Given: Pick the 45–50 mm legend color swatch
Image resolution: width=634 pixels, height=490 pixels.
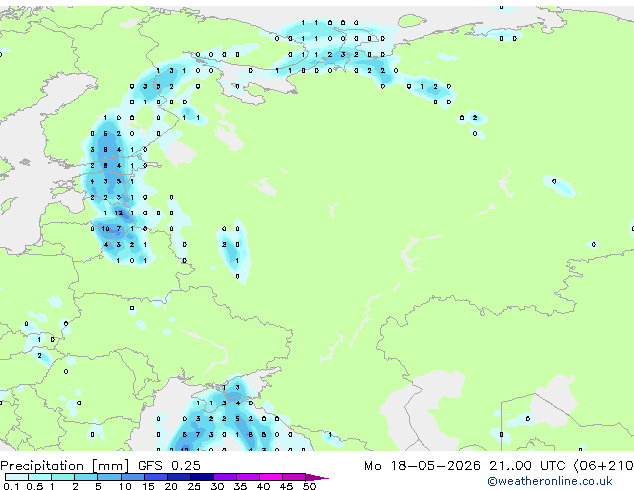Looking at the screenshot, I should [x=294, y=477].
